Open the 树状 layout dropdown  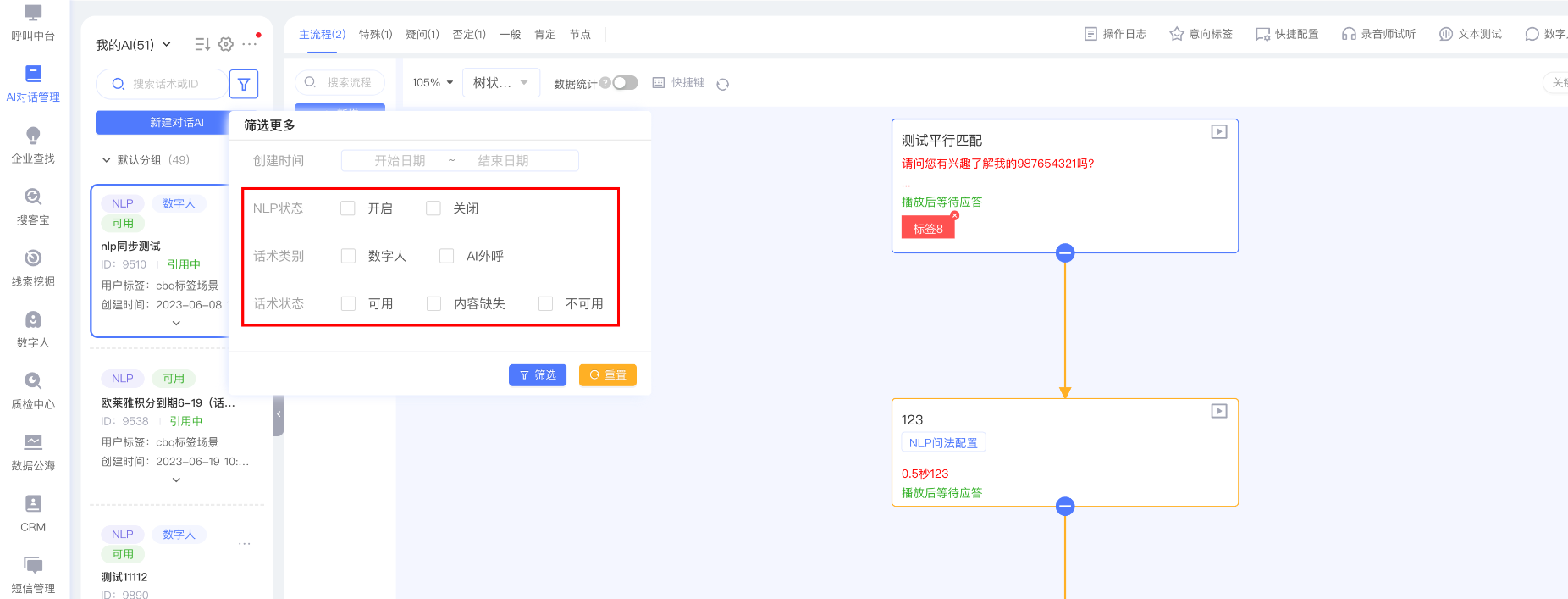(500, 83)
